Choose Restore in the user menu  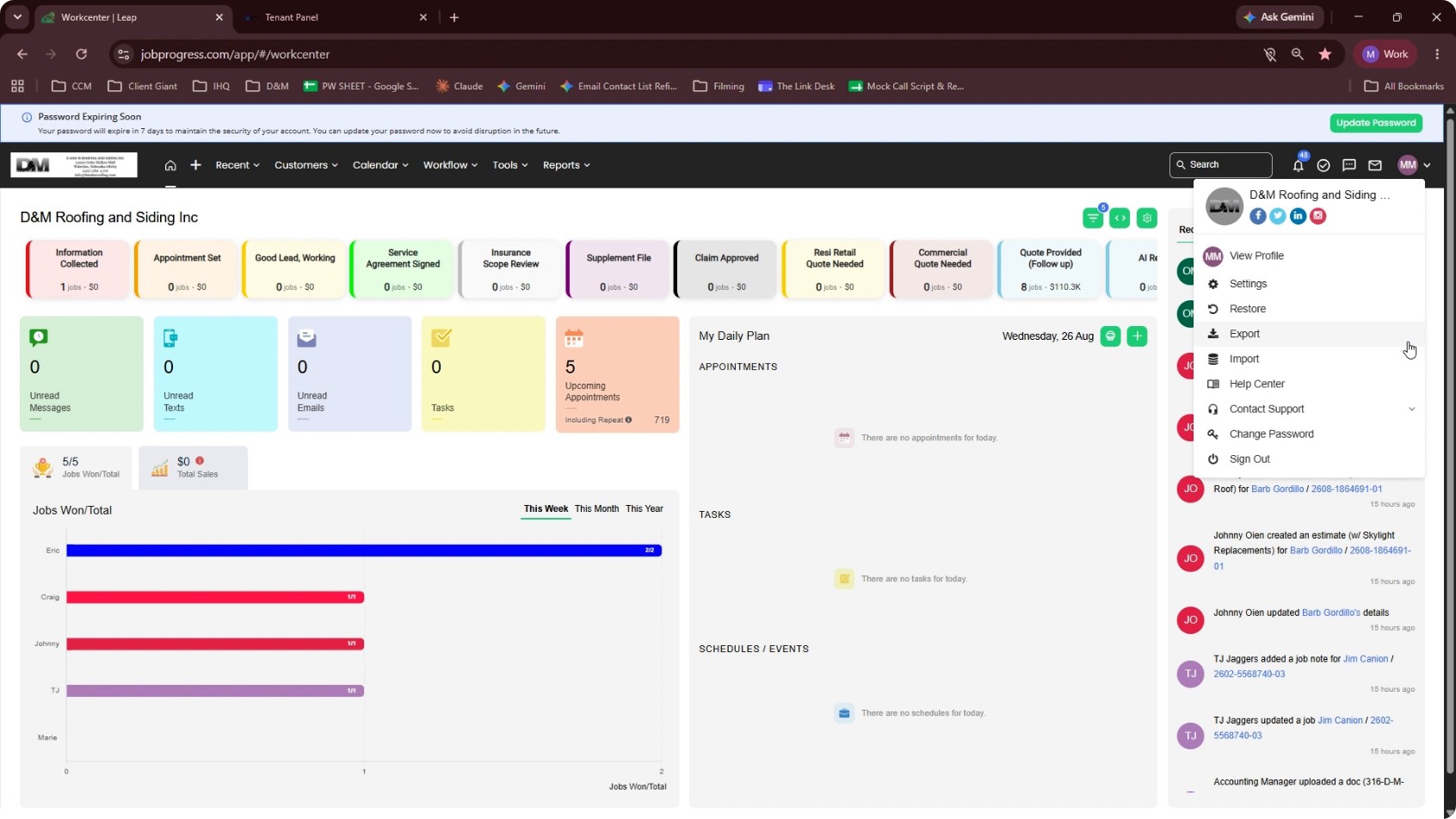tap(1310, 309)
